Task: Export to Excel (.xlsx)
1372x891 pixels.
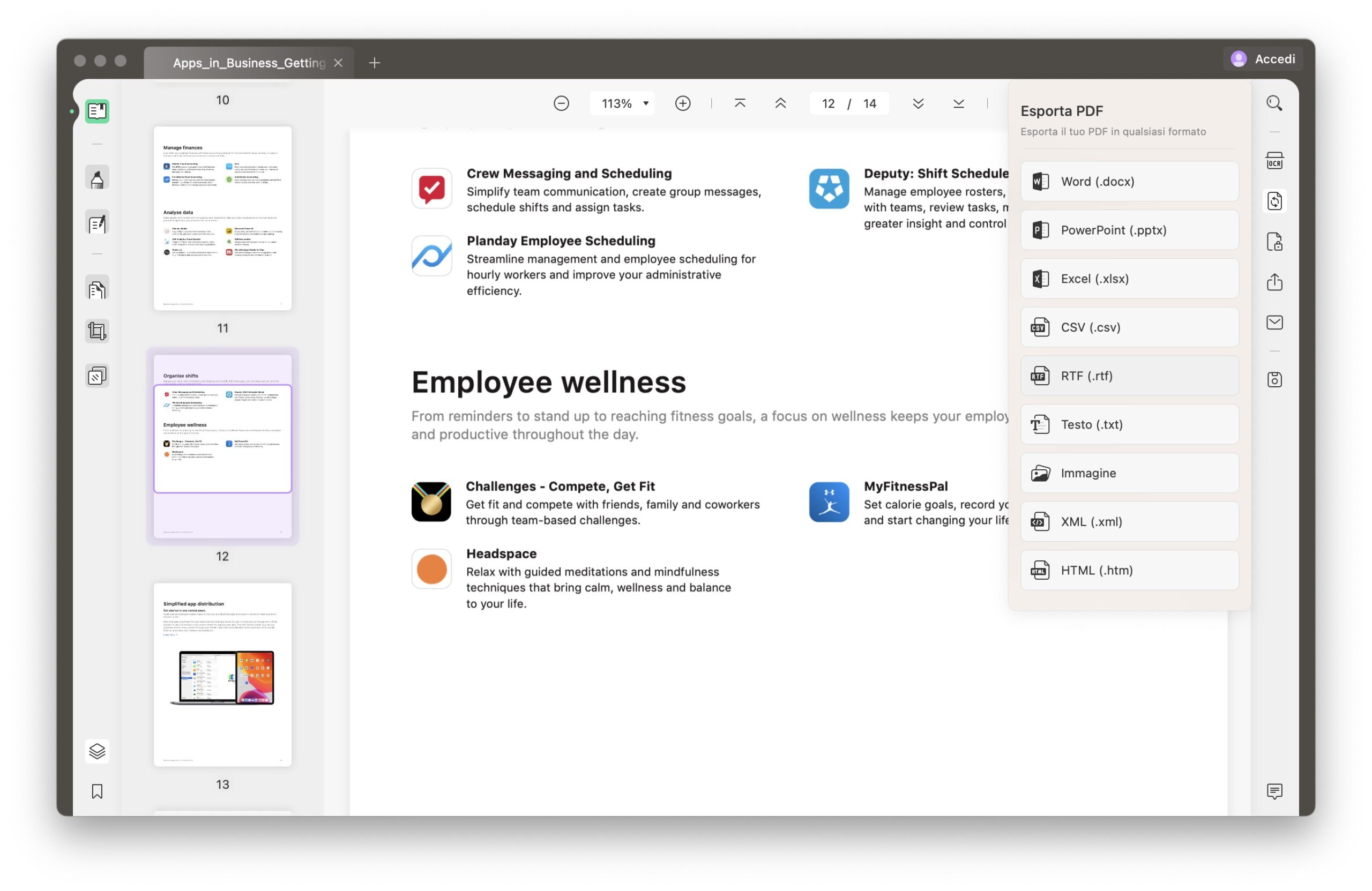Action: coord(1129,279)
